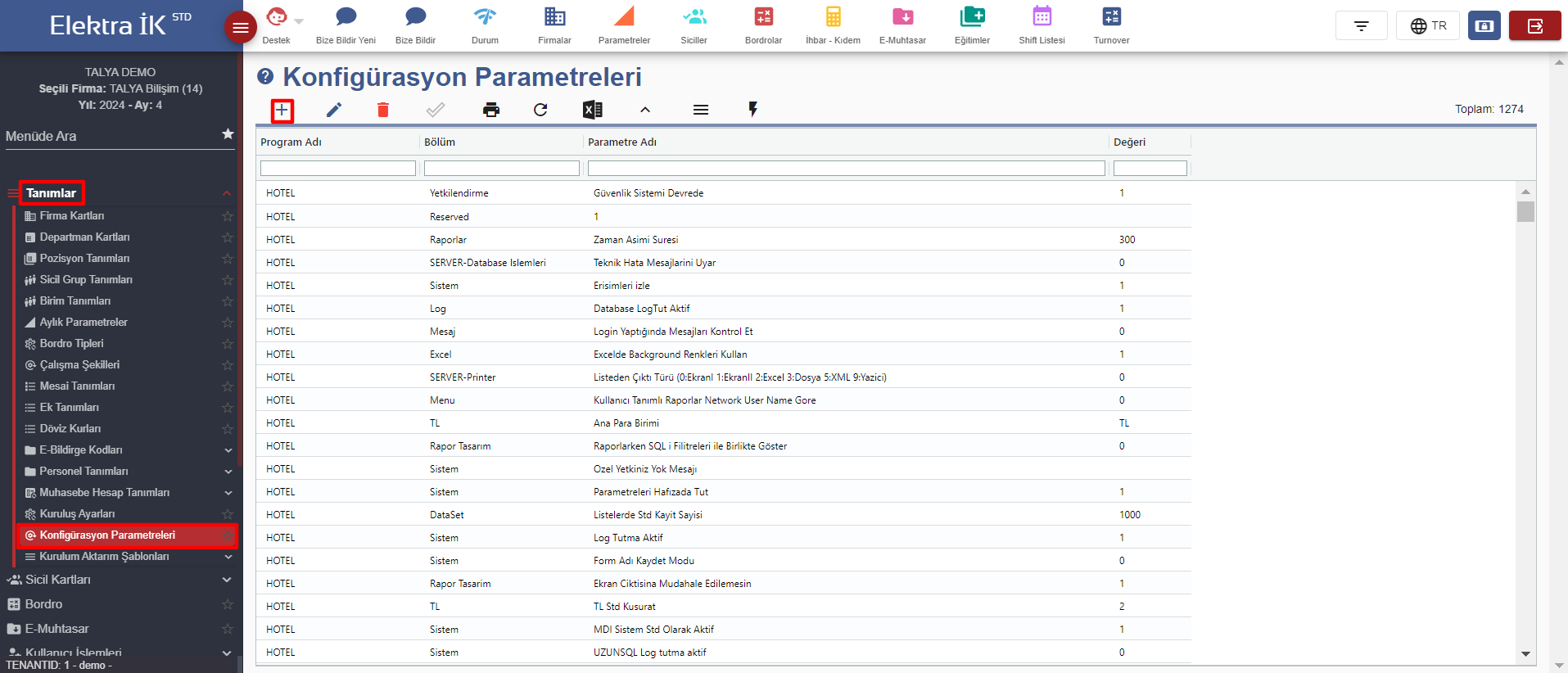Export the list with the Excel icon
The image size is (1568, 673).
(x=592, y=110)
